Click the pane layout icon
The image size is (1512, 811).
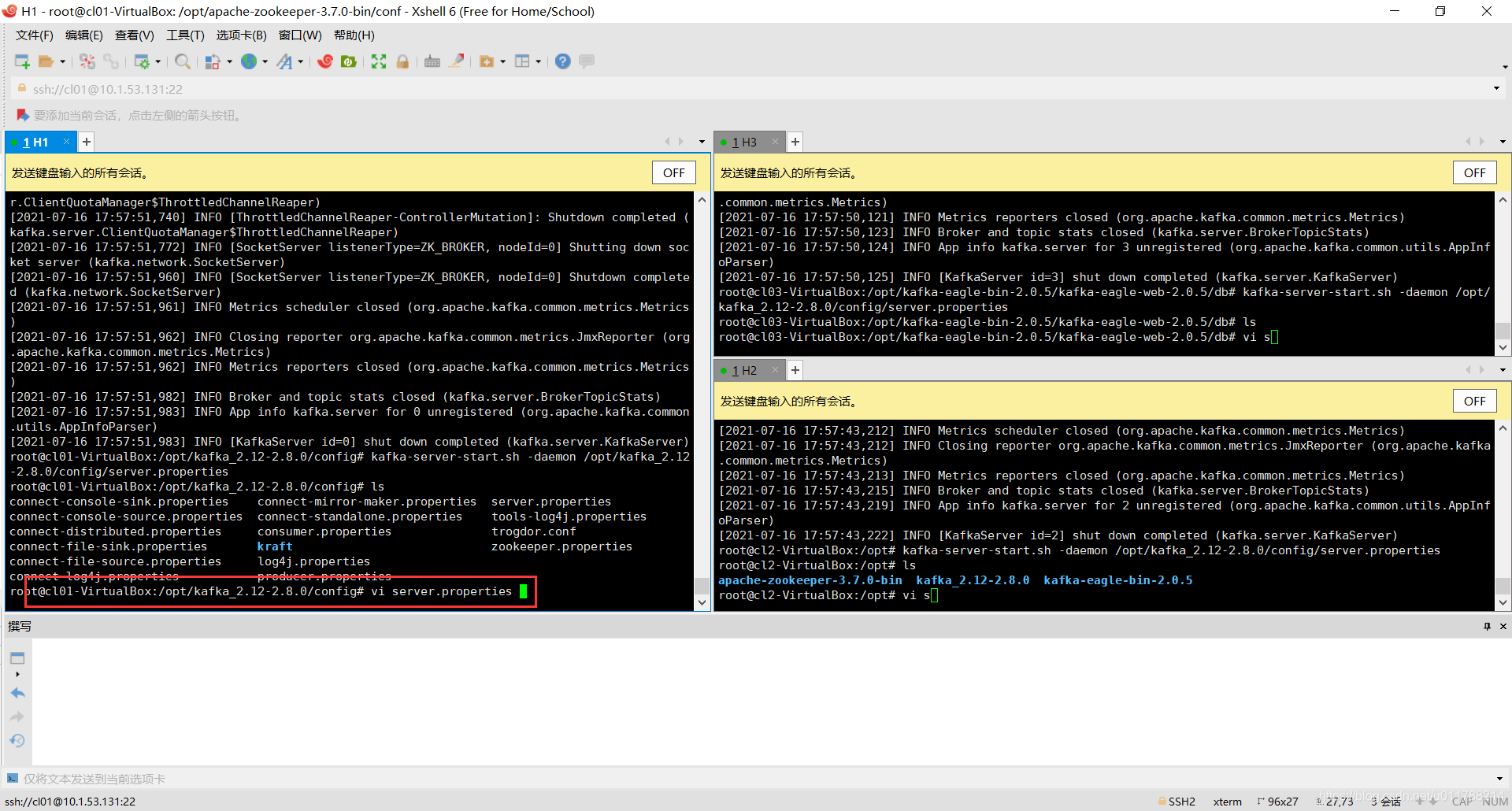coord(522,61)
